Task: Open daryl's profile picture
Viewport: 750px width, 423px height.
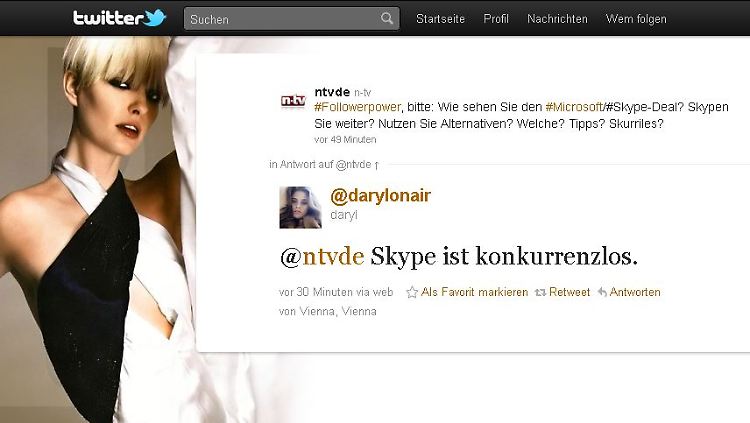Action: (x=300, y=208)
